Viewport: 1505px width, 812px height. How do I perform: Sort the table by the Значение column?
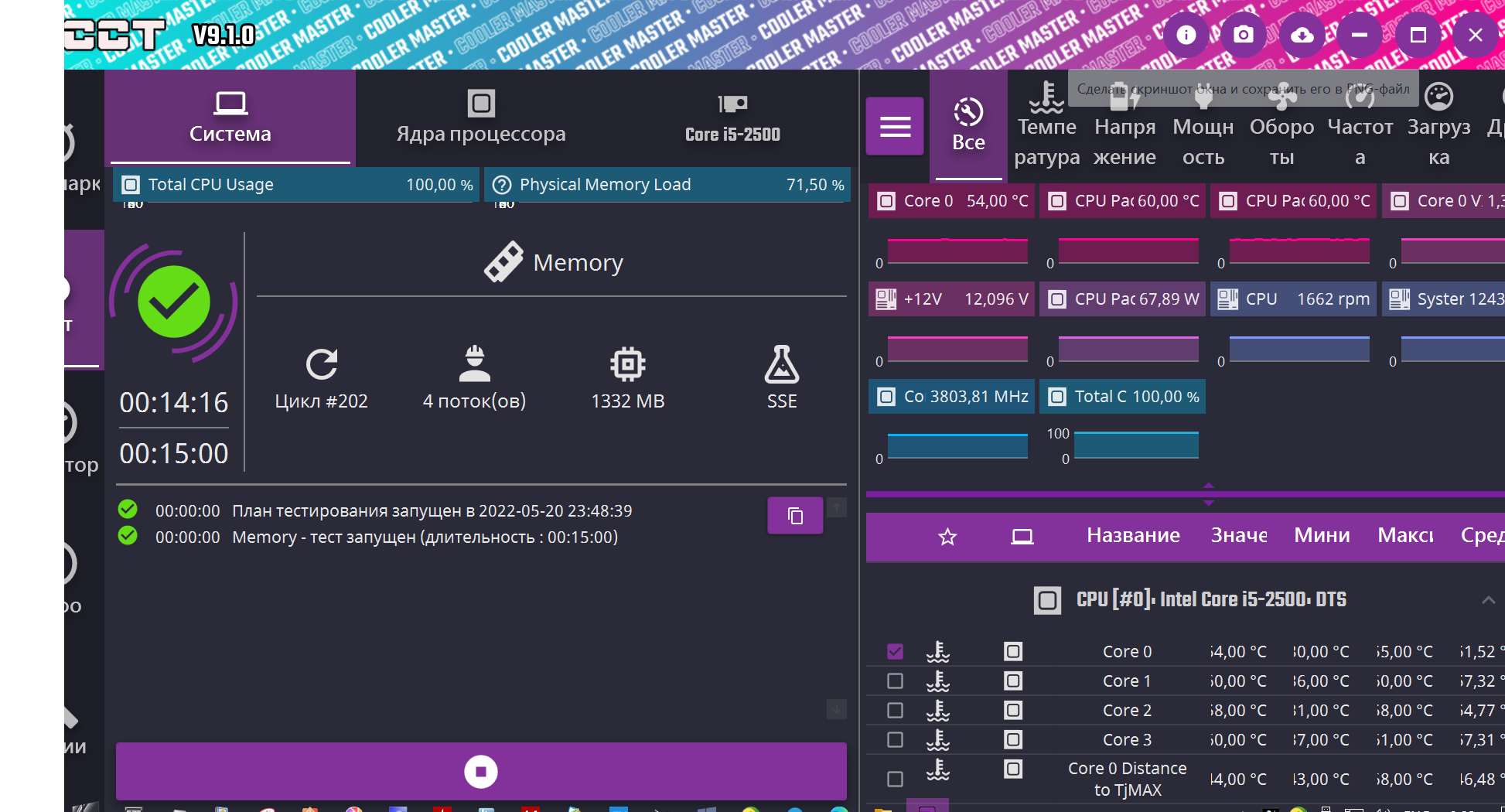tap(1239, 536)
